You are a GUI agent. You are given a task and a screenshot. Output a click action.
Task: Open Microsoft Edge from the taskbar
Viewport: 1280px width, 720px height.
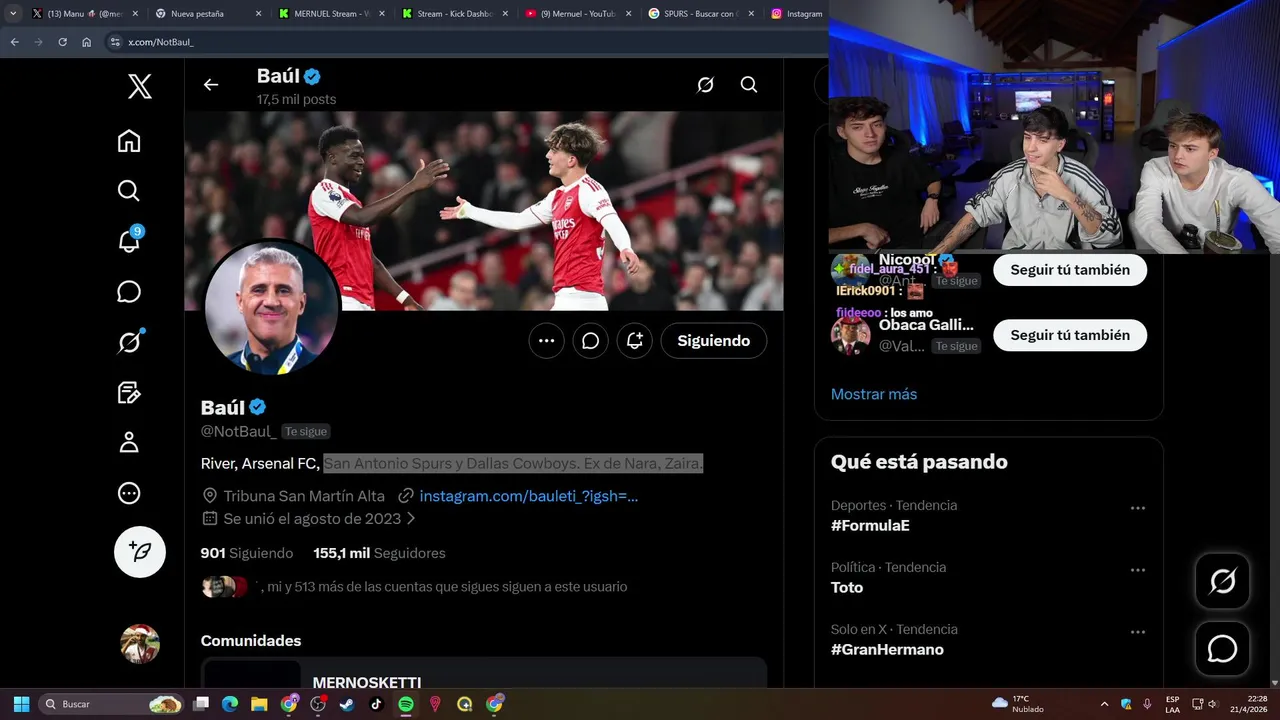[x=229, y=704]
